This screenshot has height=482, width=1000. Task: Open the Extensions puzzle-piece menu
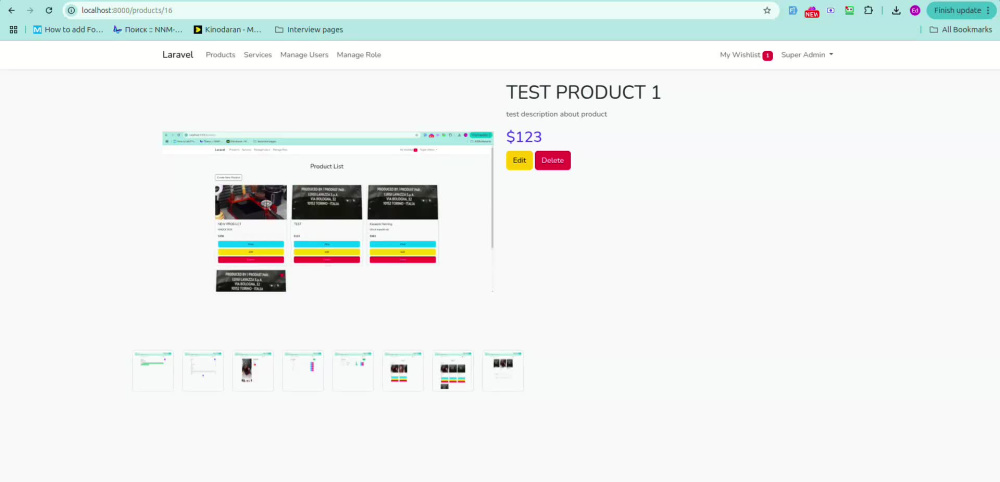pyautogui.click(x=868, y=10)
